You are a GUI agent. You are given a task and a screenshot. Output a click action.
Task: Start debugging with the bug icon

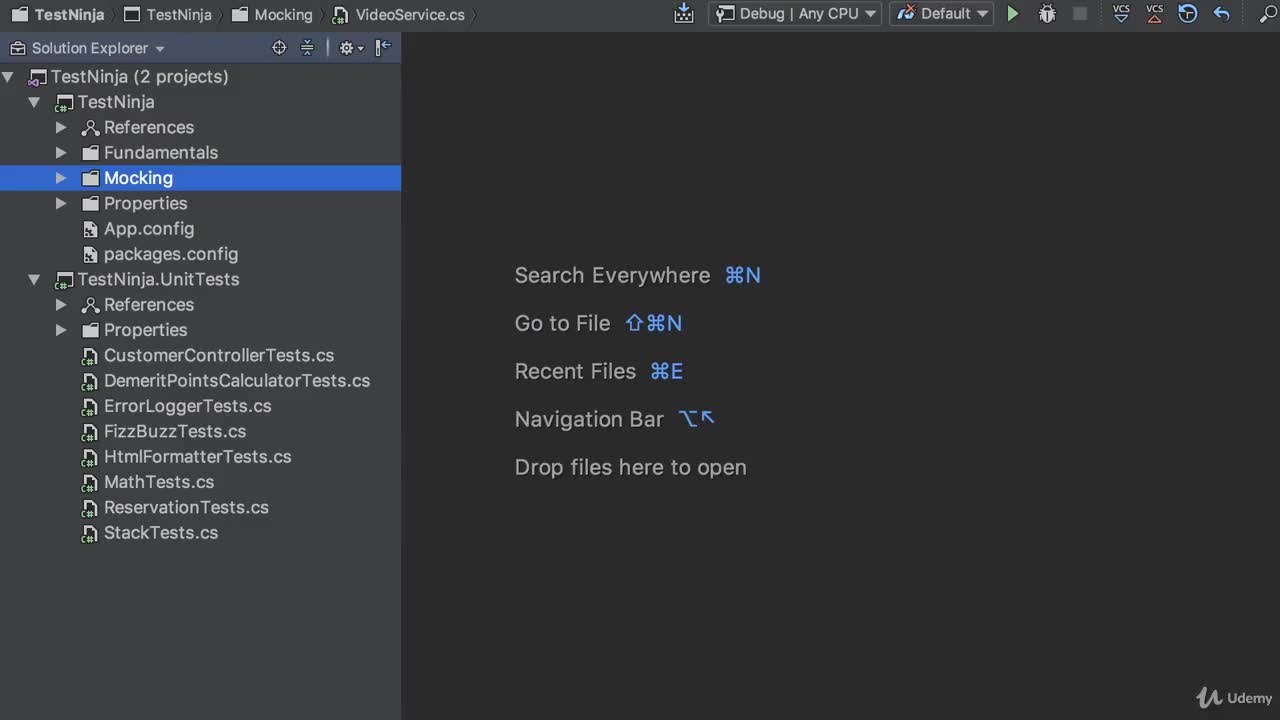coord(1047,14)
